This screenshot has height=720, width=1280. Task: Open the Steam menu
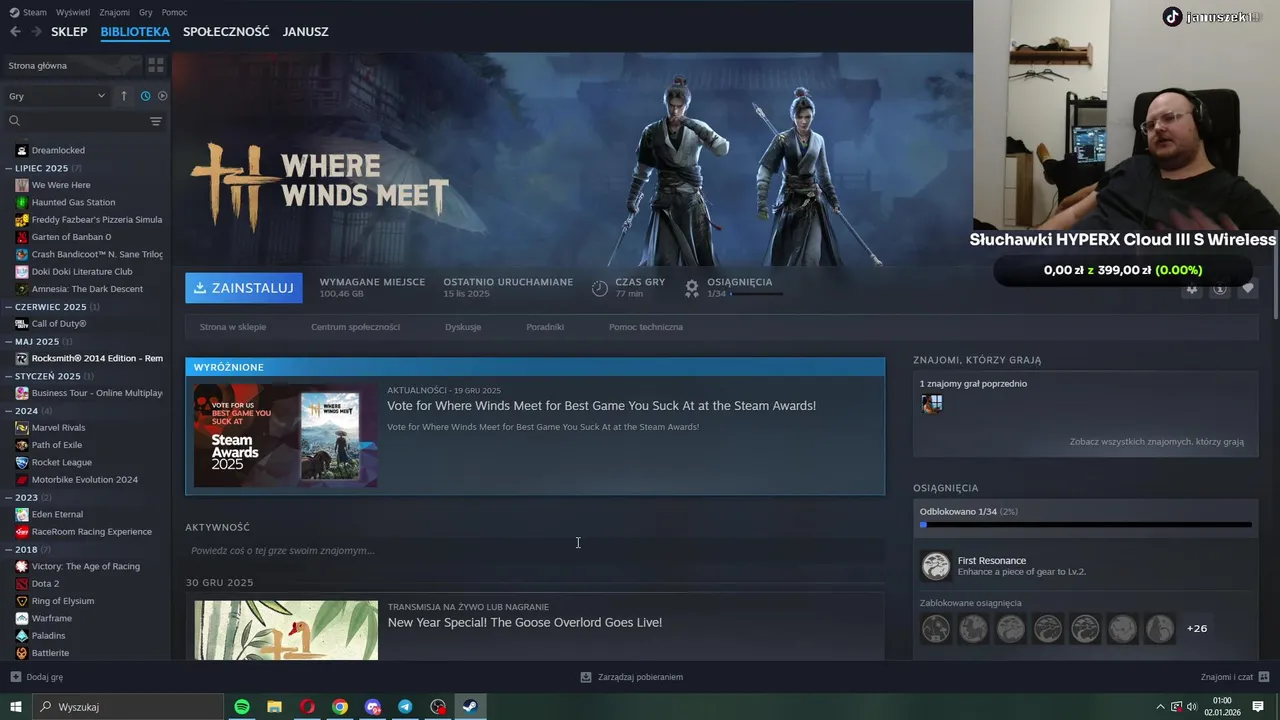(28, 12)
